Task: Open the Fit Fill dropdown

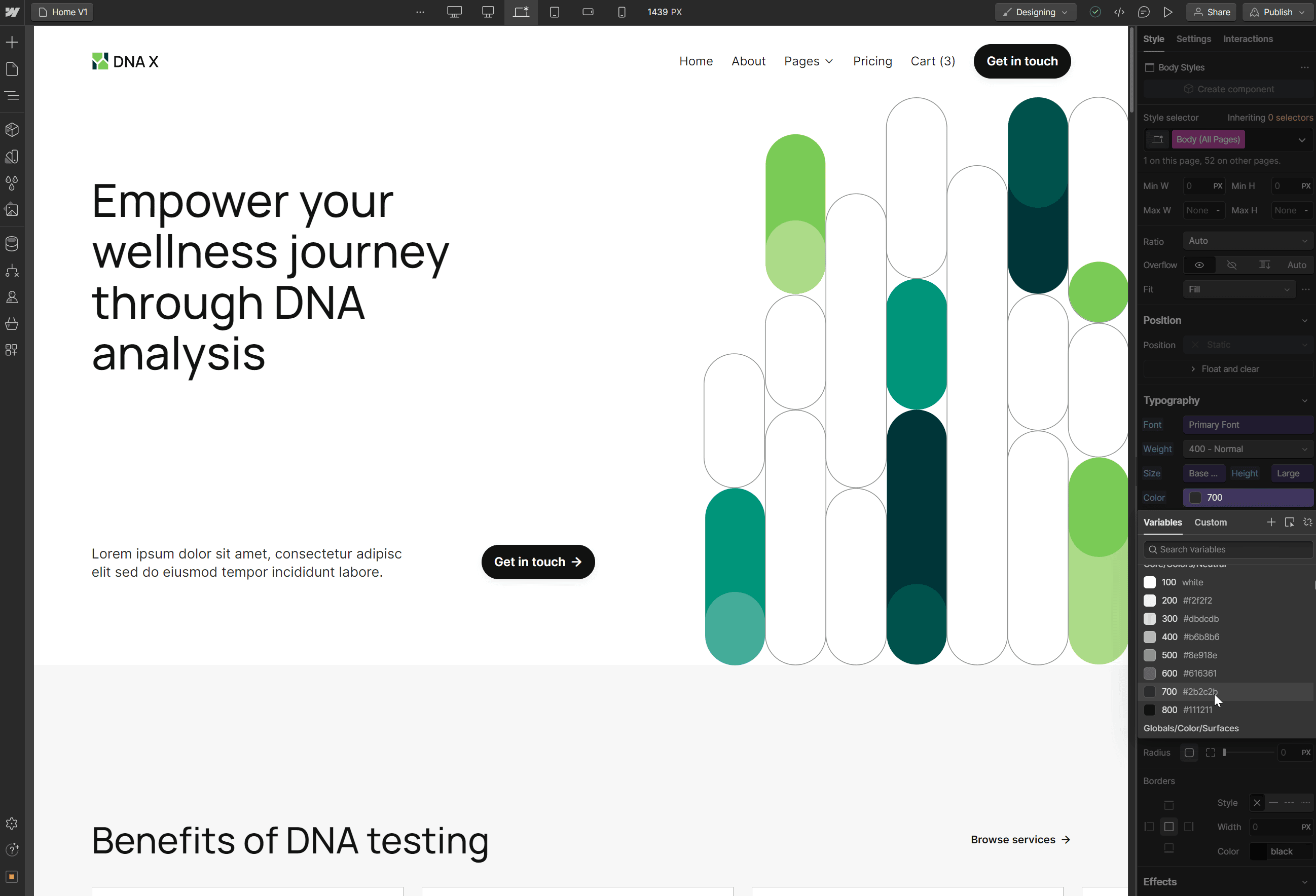Action: [1239, 289]
